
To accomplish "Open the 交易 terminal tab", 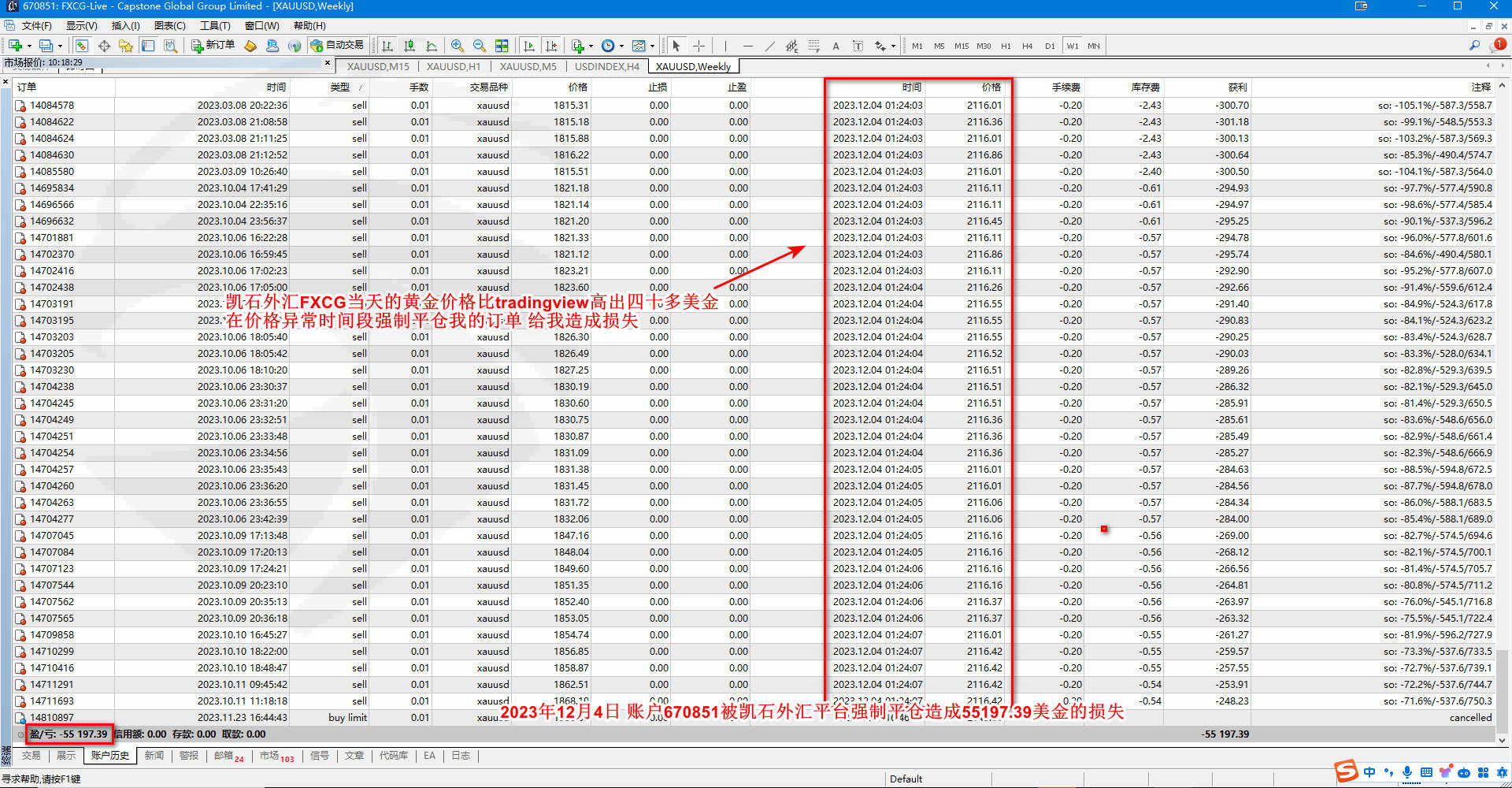I will 31,756.
